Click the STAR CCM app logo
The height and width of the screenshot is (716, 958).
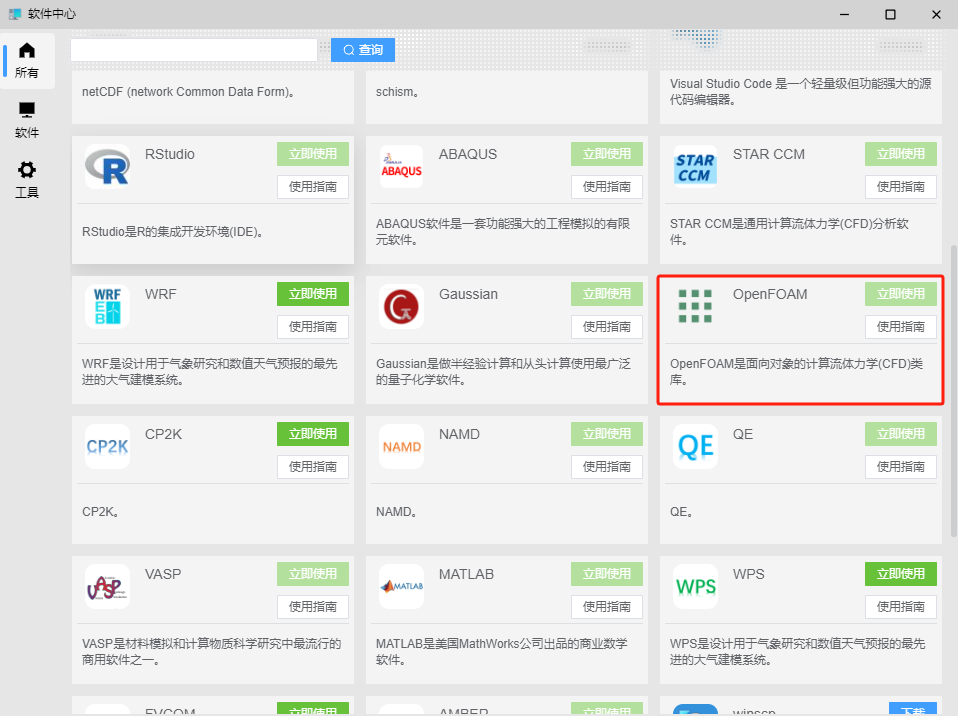695,166
